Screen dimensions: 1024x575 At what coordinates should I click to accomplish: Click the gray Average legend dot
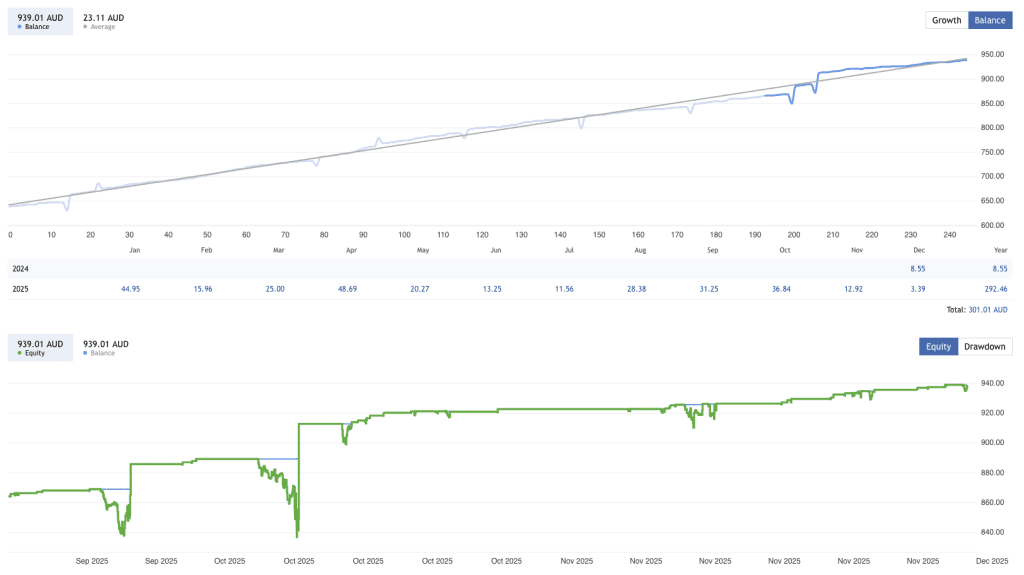point(86,27)
